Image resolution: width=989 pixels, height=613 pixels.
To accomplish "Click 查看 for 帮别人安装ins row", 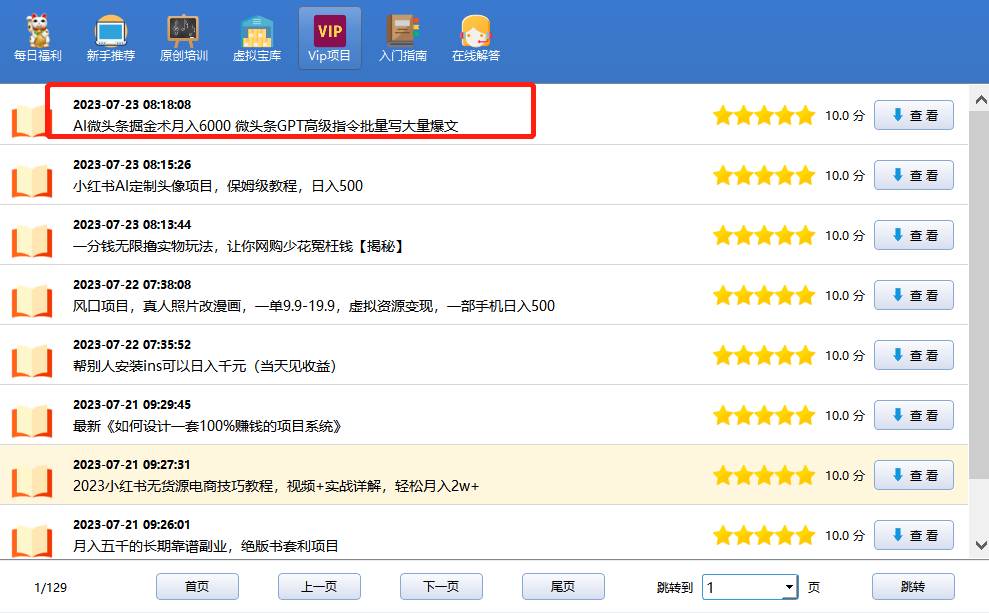I will click(x=913, y=355).
